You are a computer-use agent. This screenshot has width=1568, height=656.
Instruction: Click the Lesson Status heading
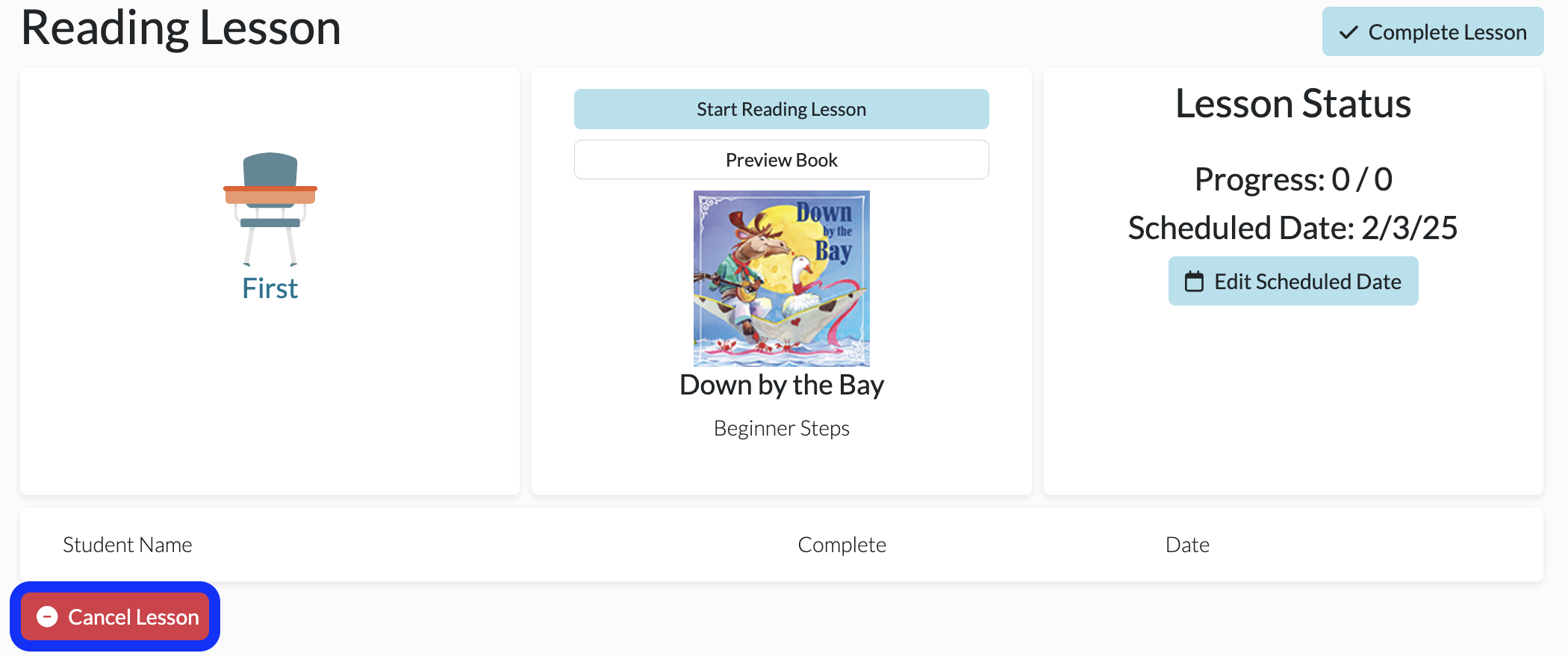click(1293, 103)
